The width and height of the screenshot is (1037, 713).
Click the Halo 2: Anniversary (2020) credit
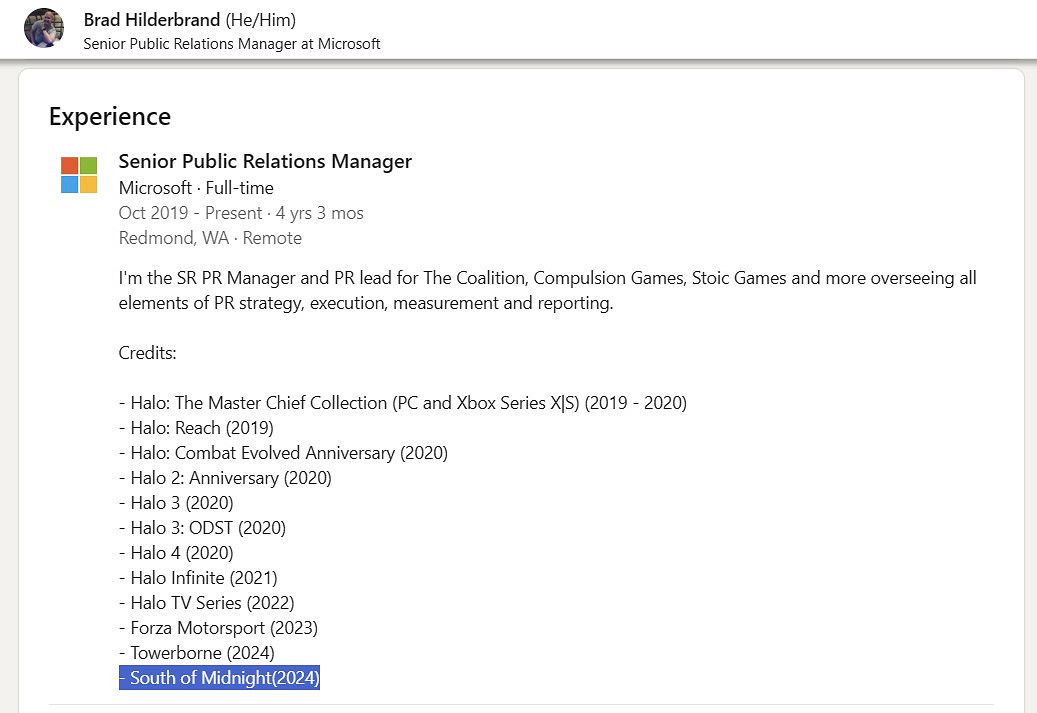[225, 478]
